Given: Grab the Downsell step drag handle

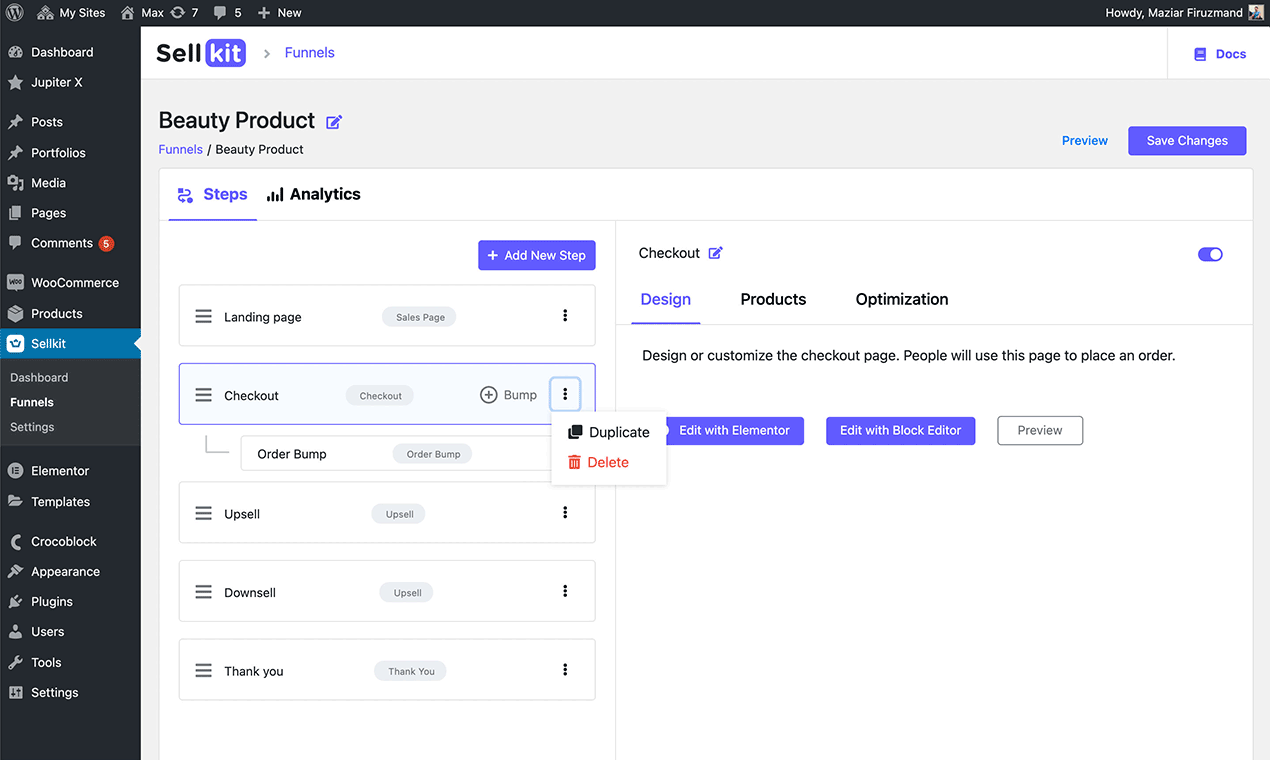Looking at the screenshot, I should coord(203,593).
